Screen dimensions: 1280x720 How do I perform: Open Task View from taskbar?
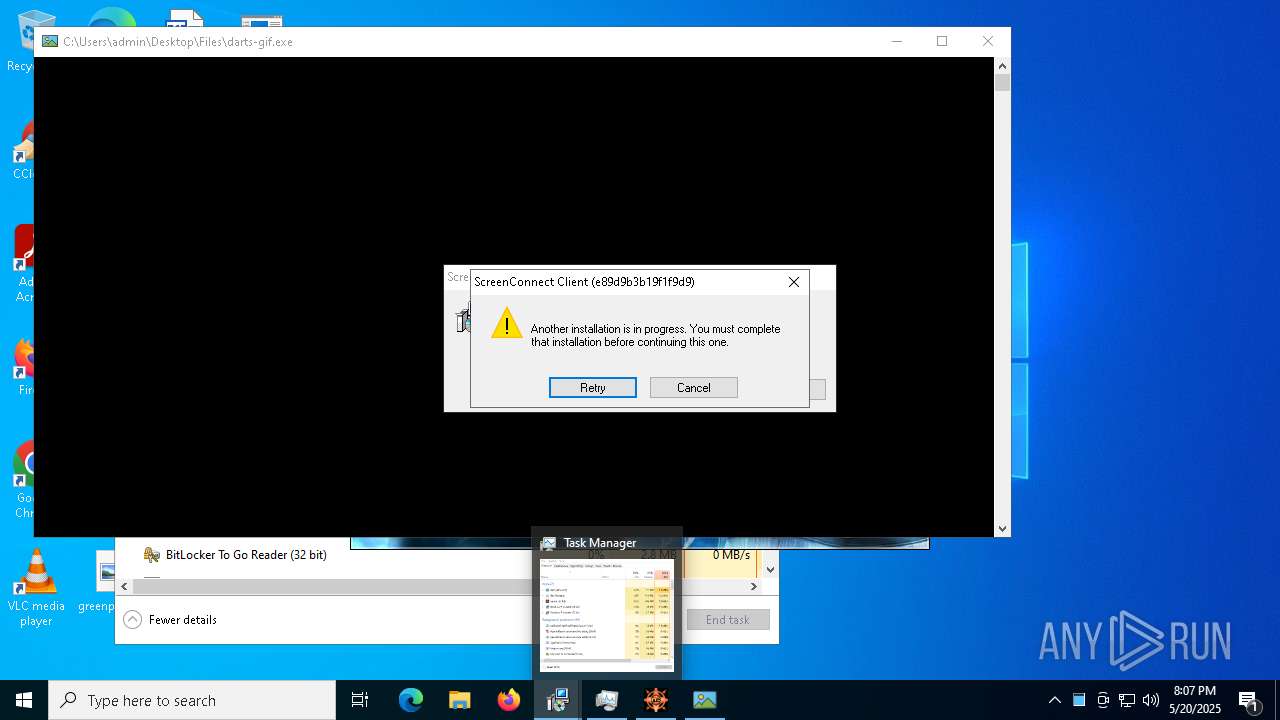[x=360, y=700]
